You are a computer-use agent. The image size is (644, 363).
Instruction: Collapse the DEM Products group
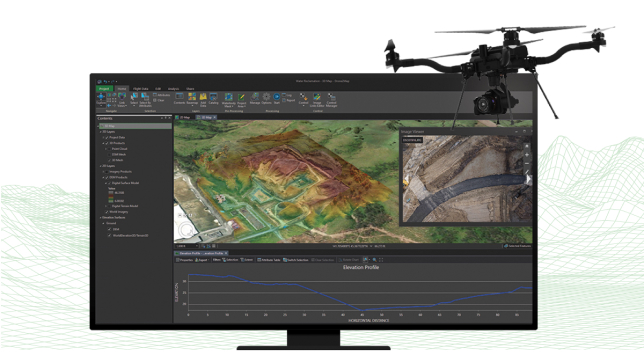pyautogui.click(x=103, y=177)
